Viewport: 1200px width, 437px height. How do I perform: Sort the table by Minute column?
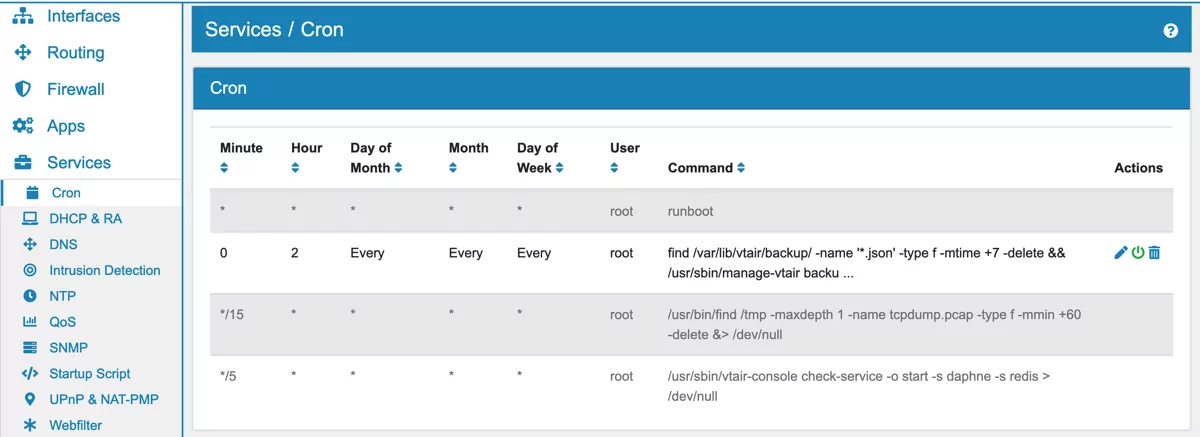225,168
